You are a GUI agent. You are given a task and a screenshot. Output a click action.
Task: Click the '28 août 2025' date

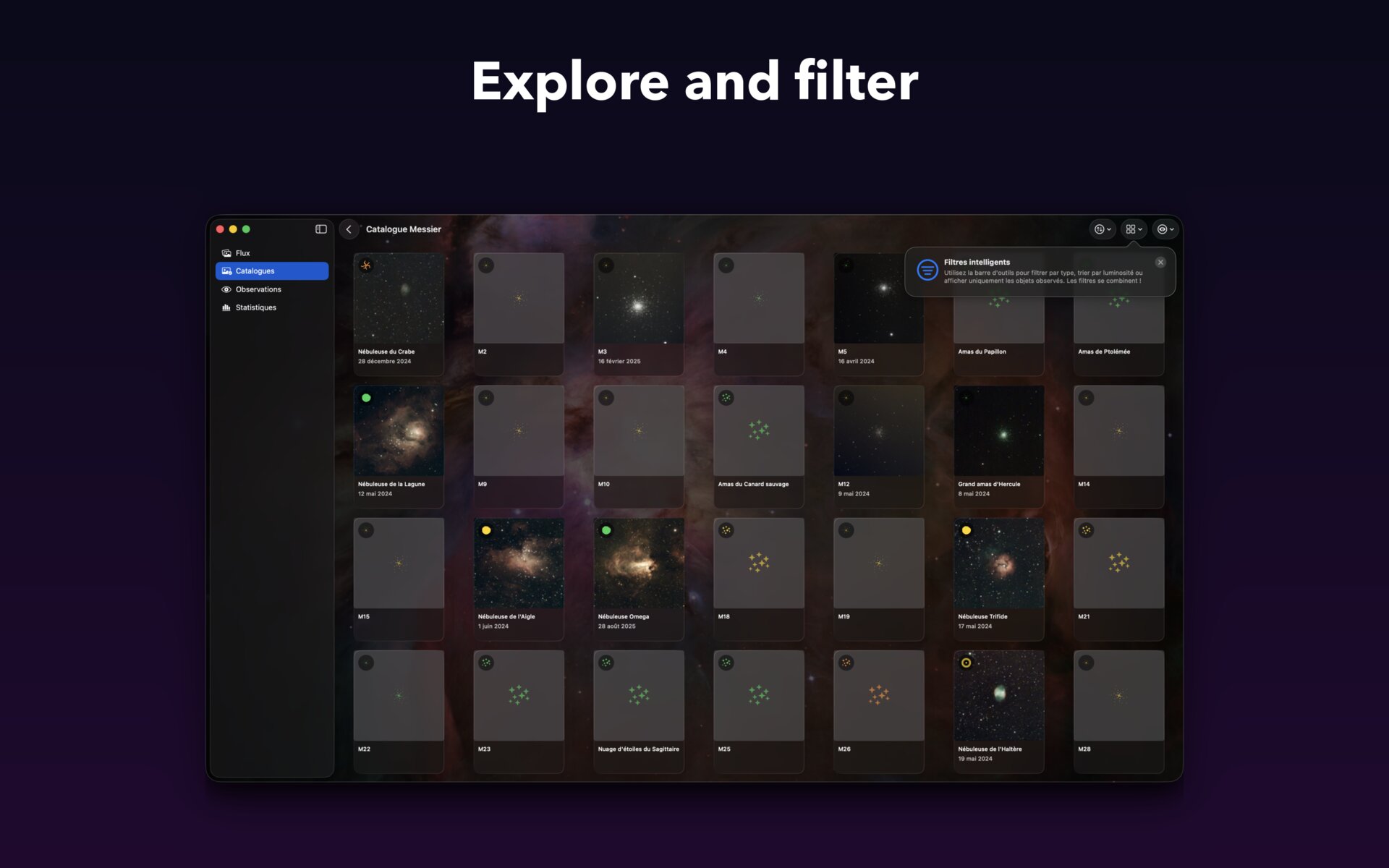616,626
